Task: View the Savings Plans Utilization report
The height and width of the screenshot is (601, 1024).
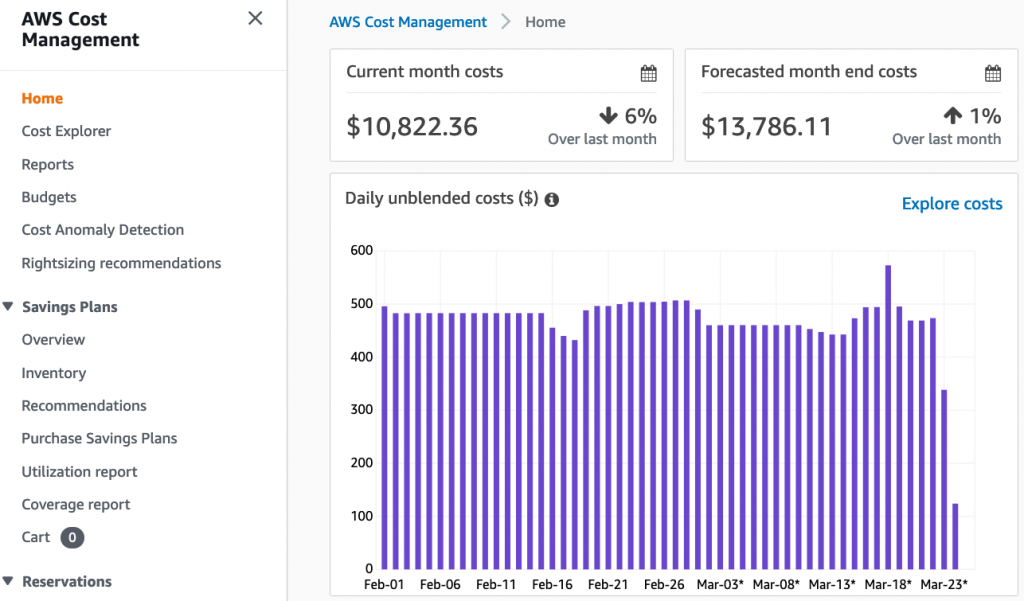Action: (x=79, y=471)
